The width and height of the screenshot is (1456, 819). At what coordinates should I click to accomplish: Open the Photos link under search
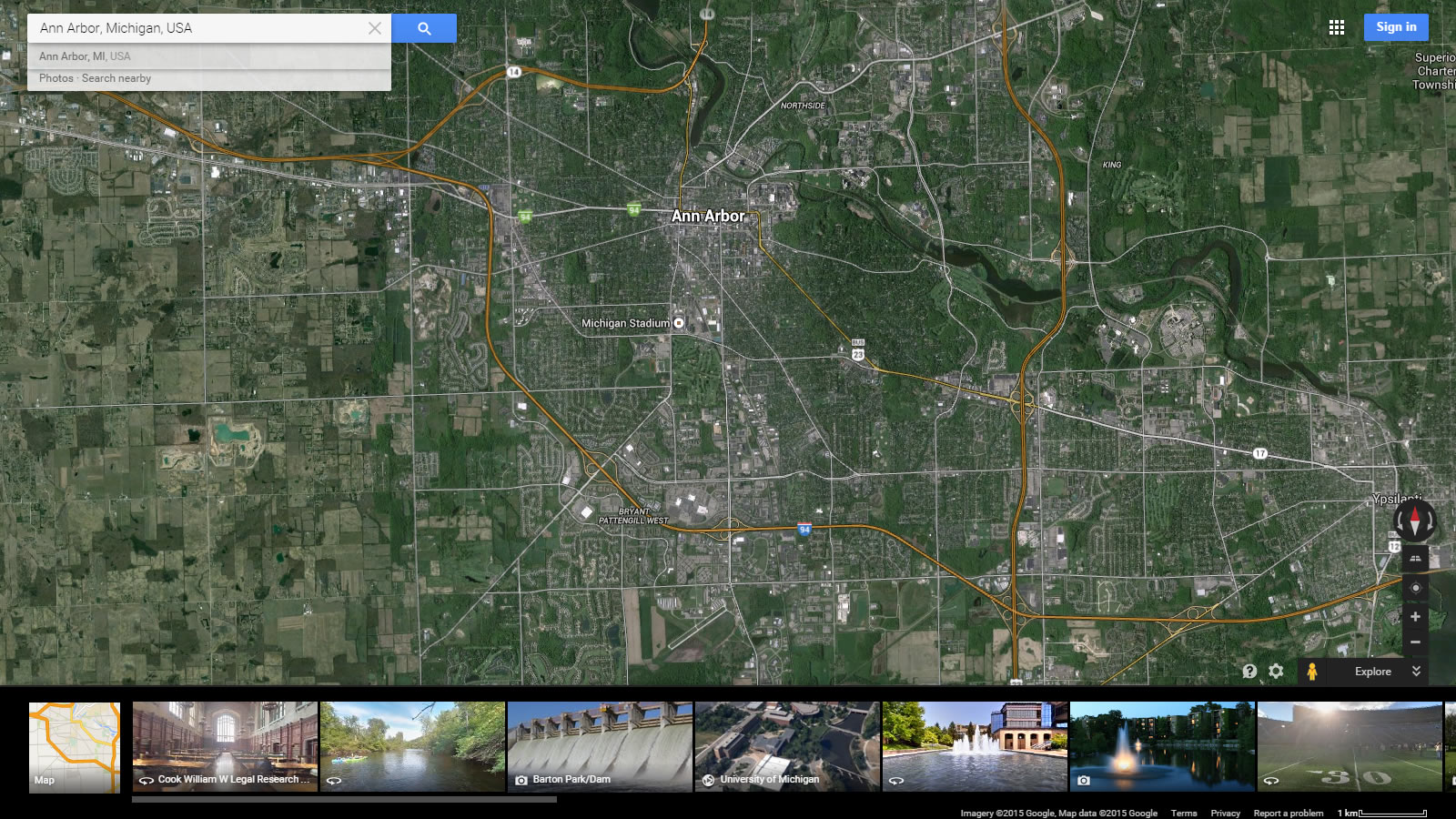click(x=56, y=78)
